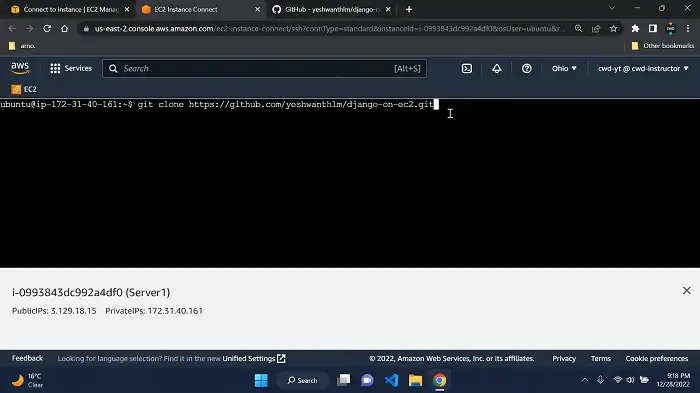700x393 pixels.
Task: Toggle the browser side panel
Action: (x=653, y=29)
